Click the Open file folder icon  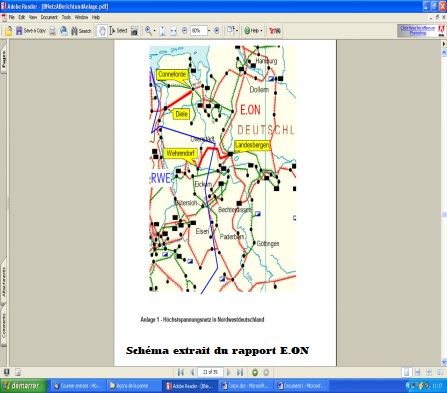[x=8, y=31]
